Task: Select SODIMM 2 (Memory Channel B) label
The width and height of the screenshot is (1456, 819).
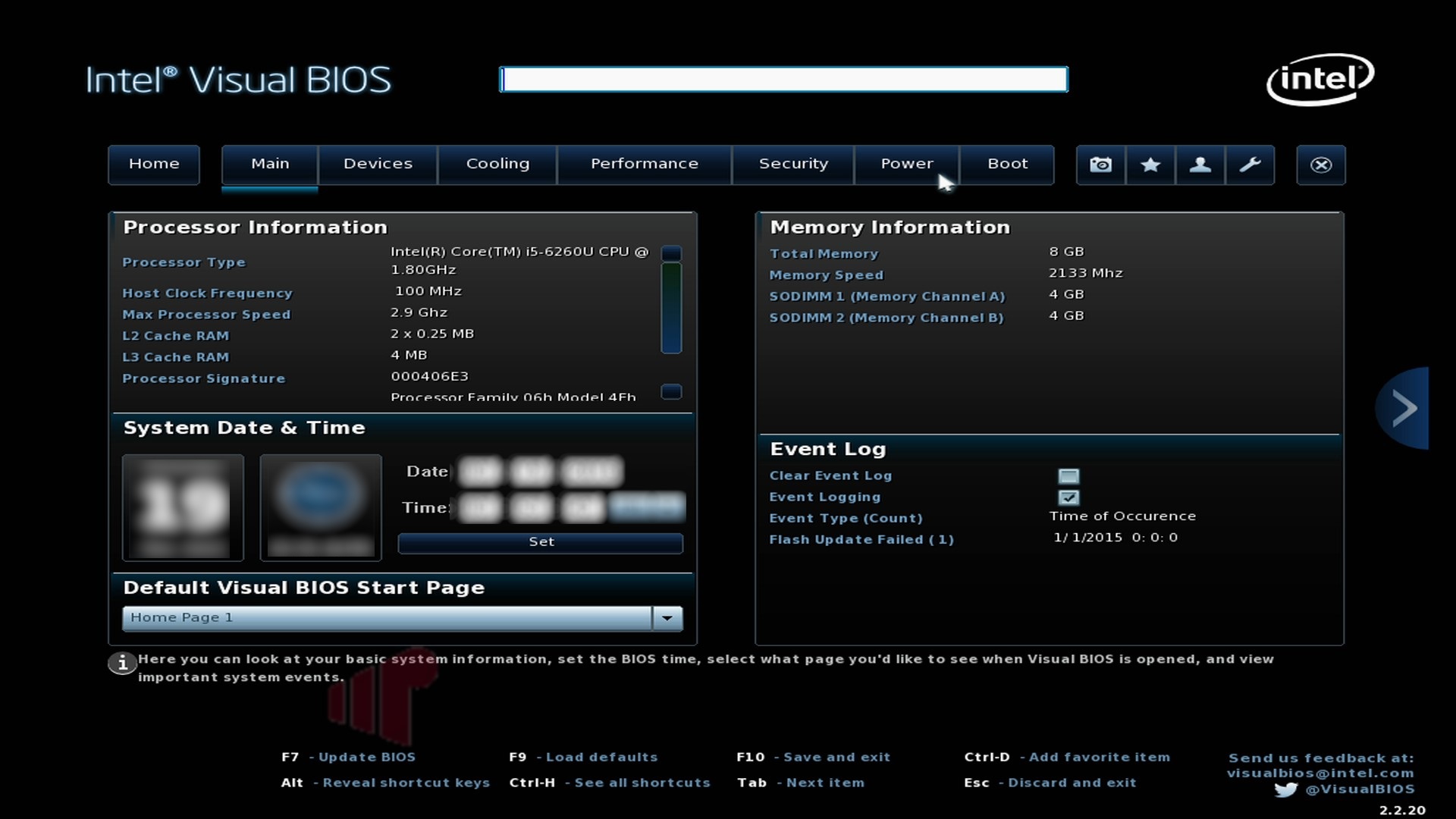Action: click(886, 318)
